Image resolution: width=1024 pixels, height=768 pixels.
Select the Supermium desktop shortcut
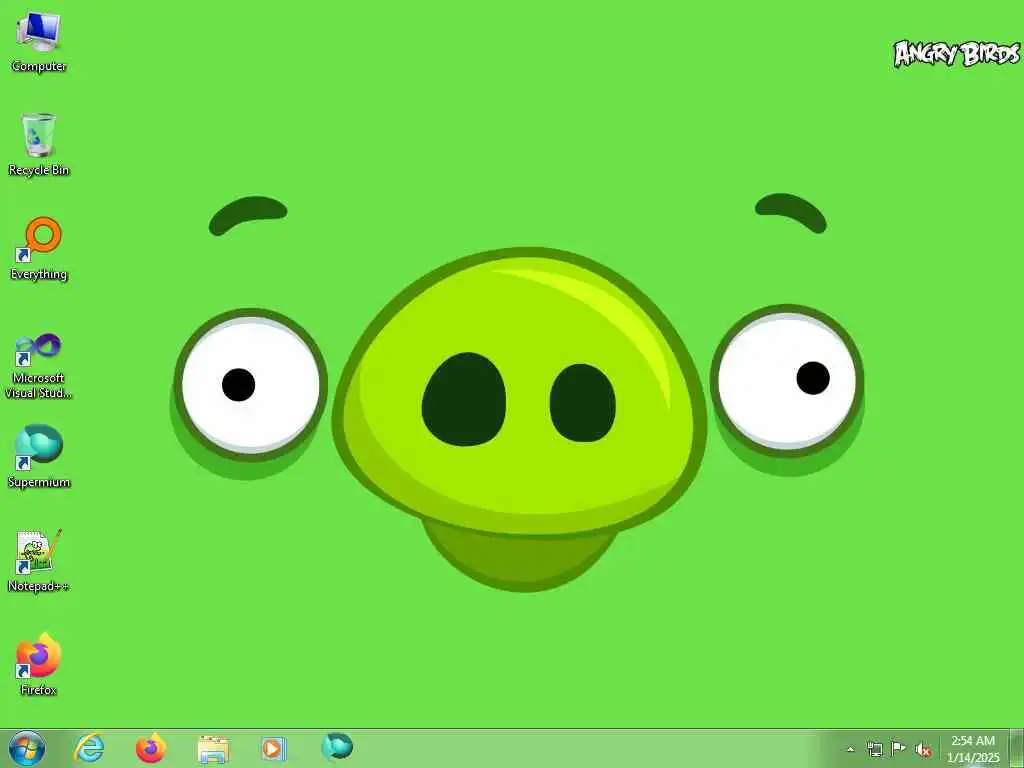click(39, 456)
